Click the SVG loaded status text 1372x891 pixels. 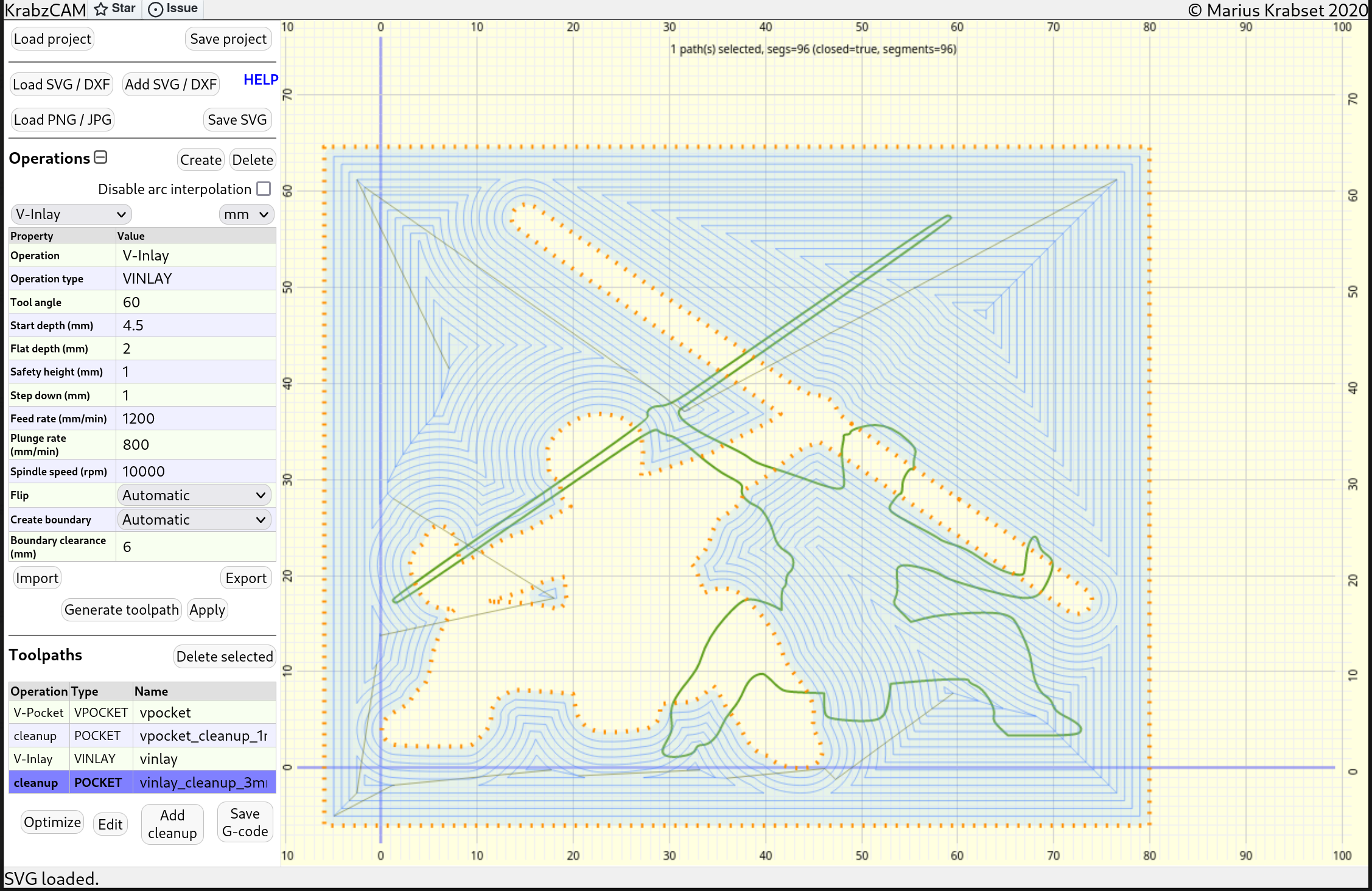click(52, 879)
